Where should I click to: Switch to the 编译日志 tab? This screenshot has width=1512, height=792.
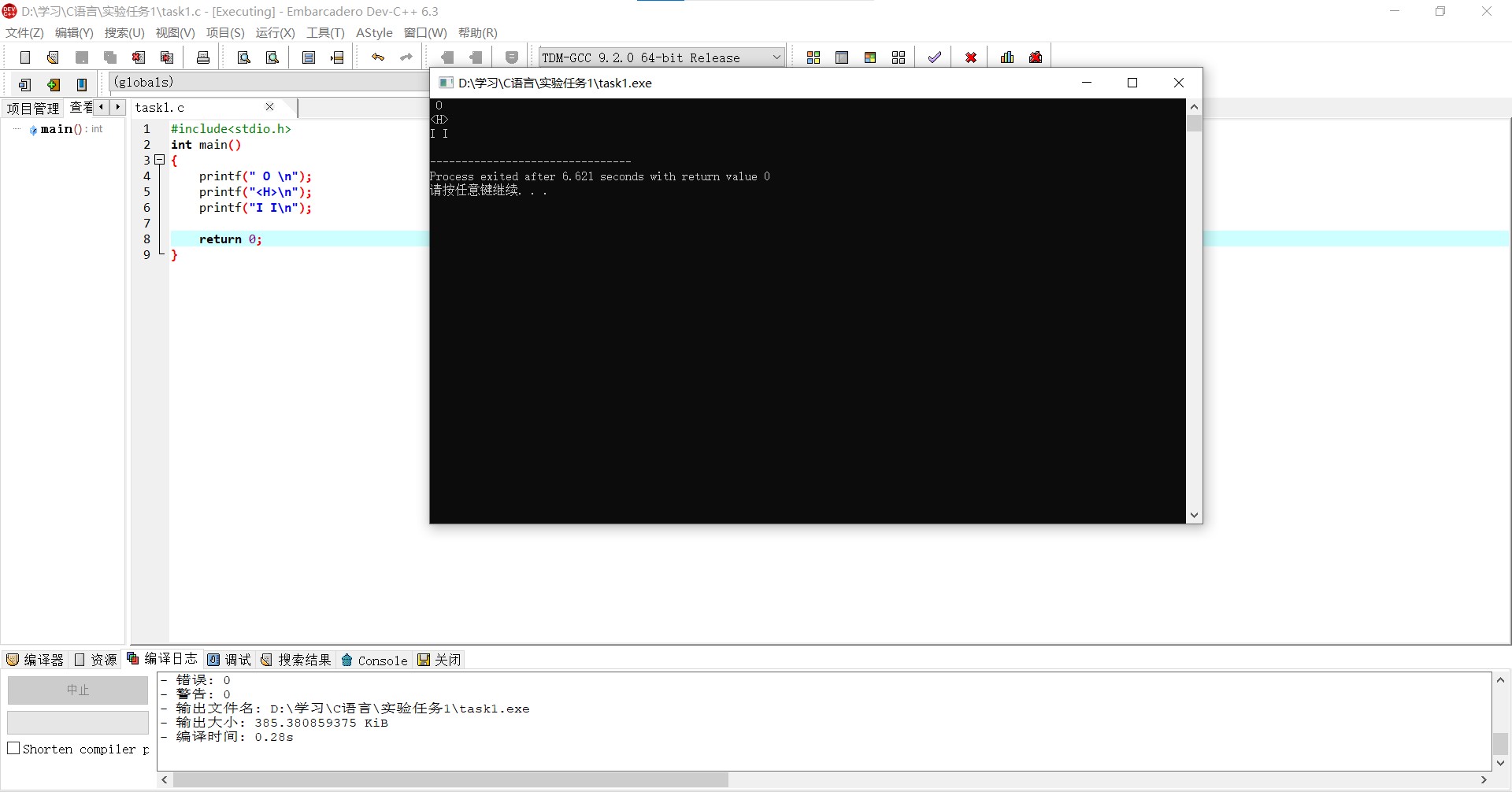pyautogui.click(x=163, y=659)
